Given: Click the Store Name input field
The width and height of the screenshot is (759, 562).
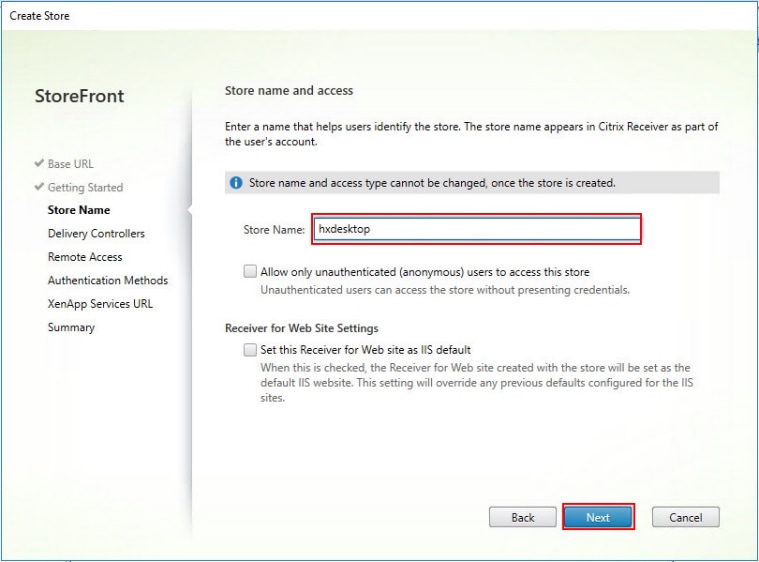Looking at the screenshot, I should click(x=477, y=229).
